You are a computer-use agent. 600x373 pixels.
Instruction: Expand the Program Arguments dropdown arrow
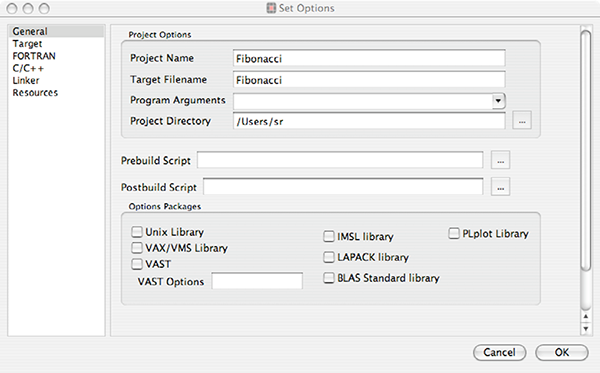coord(498,101)
